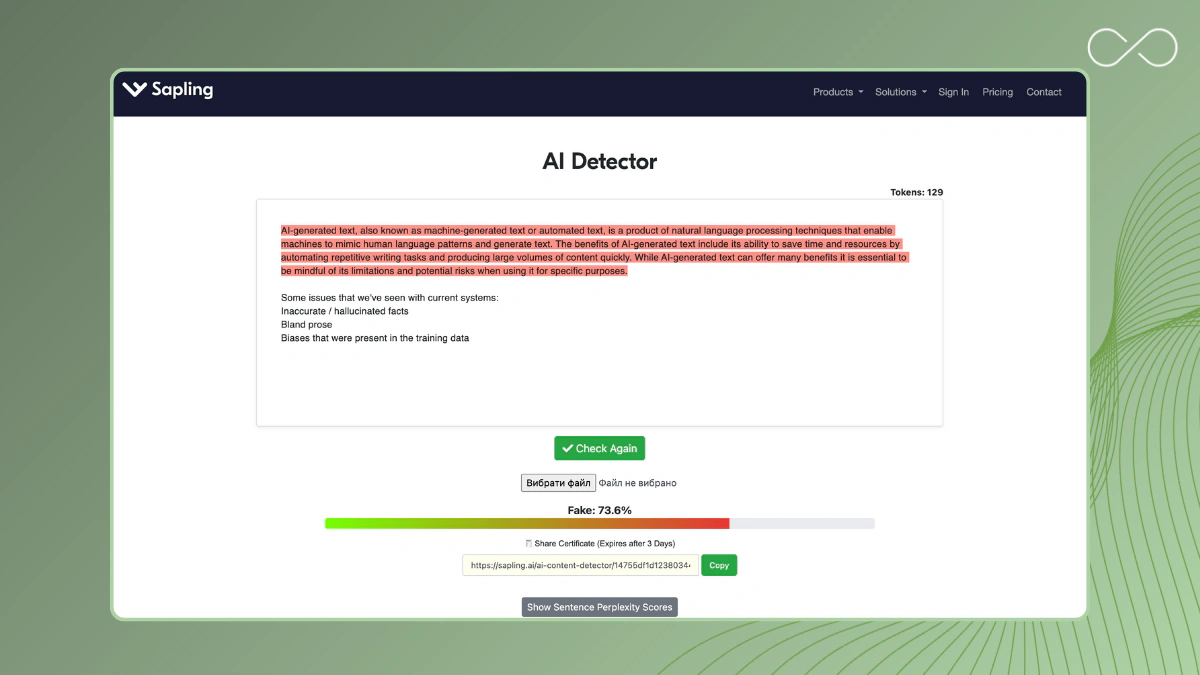Toggle the Share Certificate checkbox
Viewport: 1200px width, 675px height.
(529, 544)
